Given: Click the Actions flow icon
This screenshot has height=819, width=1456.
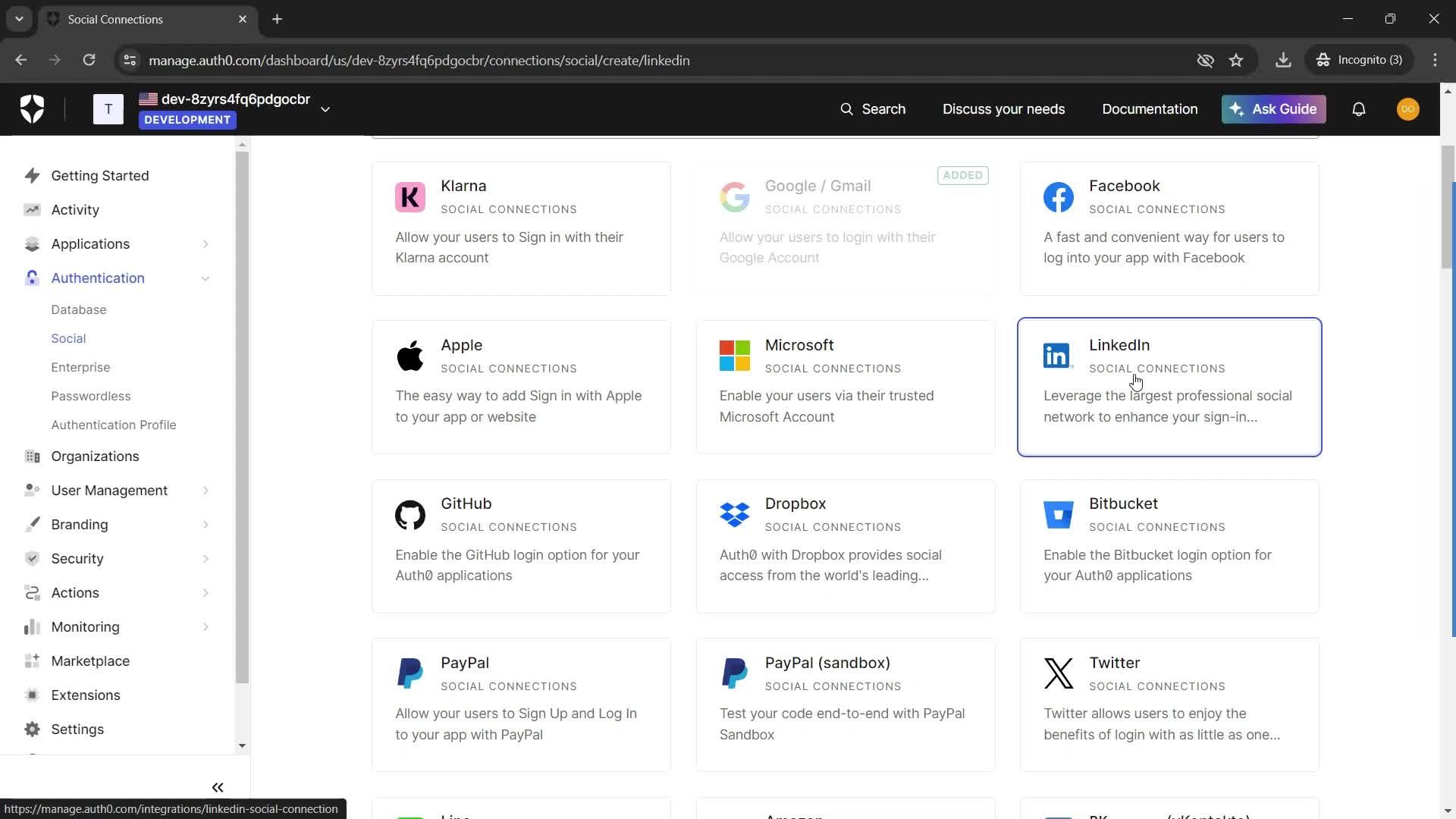Looking at the screenshot, I should click(32, 593).
